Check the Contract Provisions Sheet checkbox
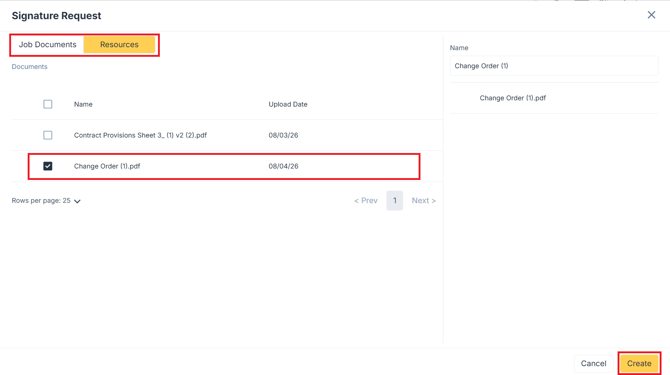The image size is (670, 375). click(x=47, y=135)
